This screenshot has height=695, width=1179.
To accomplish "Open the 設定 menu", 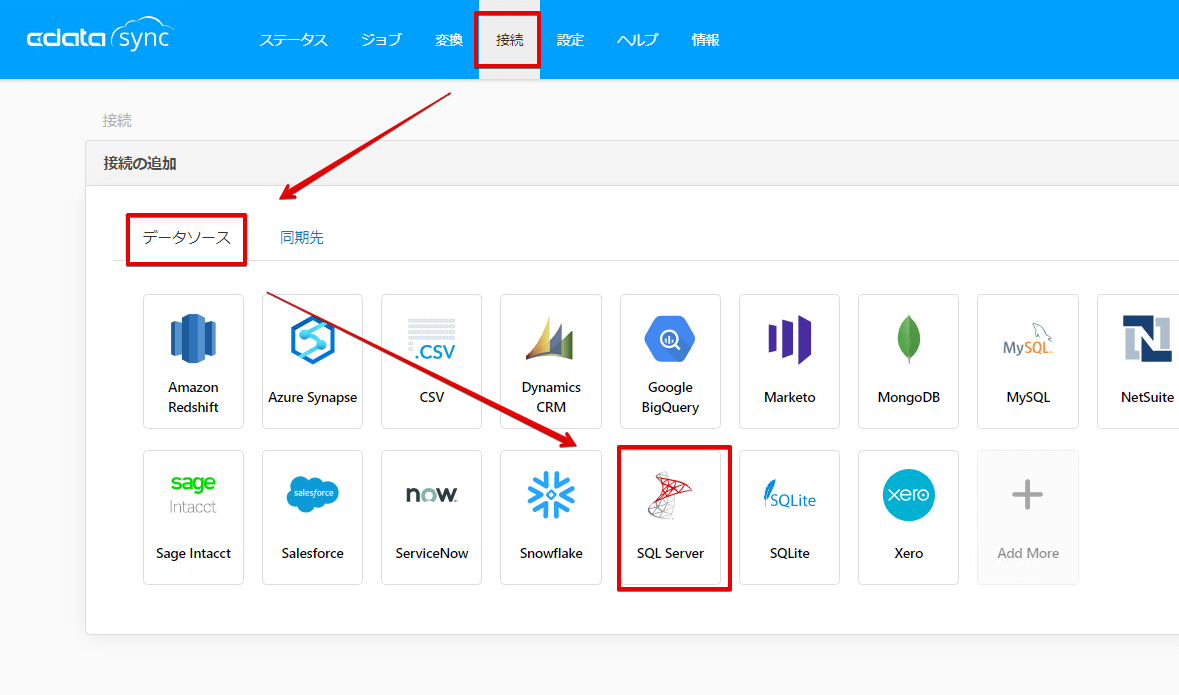I will click(570, 40).
